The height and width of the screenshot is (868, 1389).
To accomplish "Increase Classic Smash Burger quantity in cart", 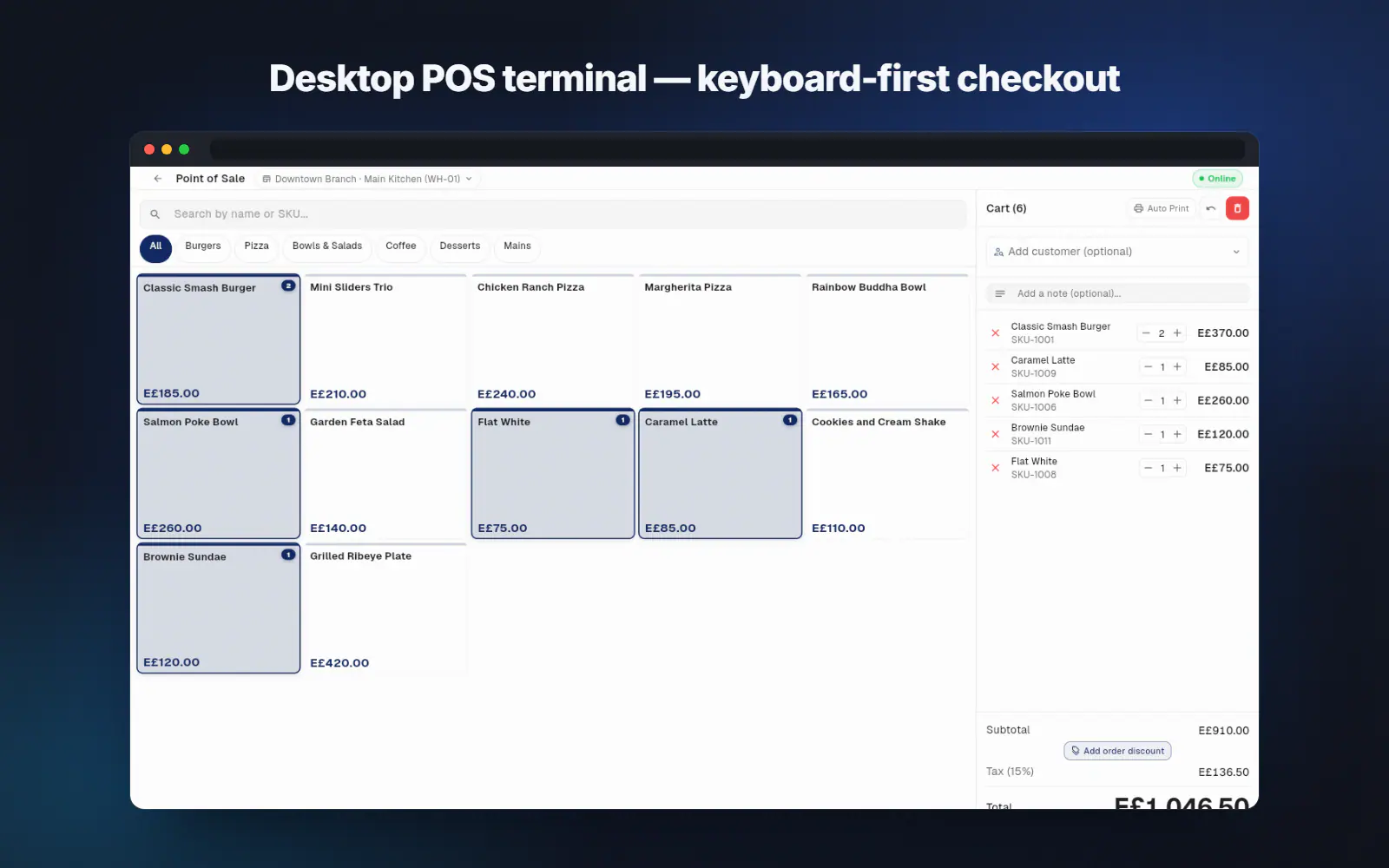I will (1177, 333).
